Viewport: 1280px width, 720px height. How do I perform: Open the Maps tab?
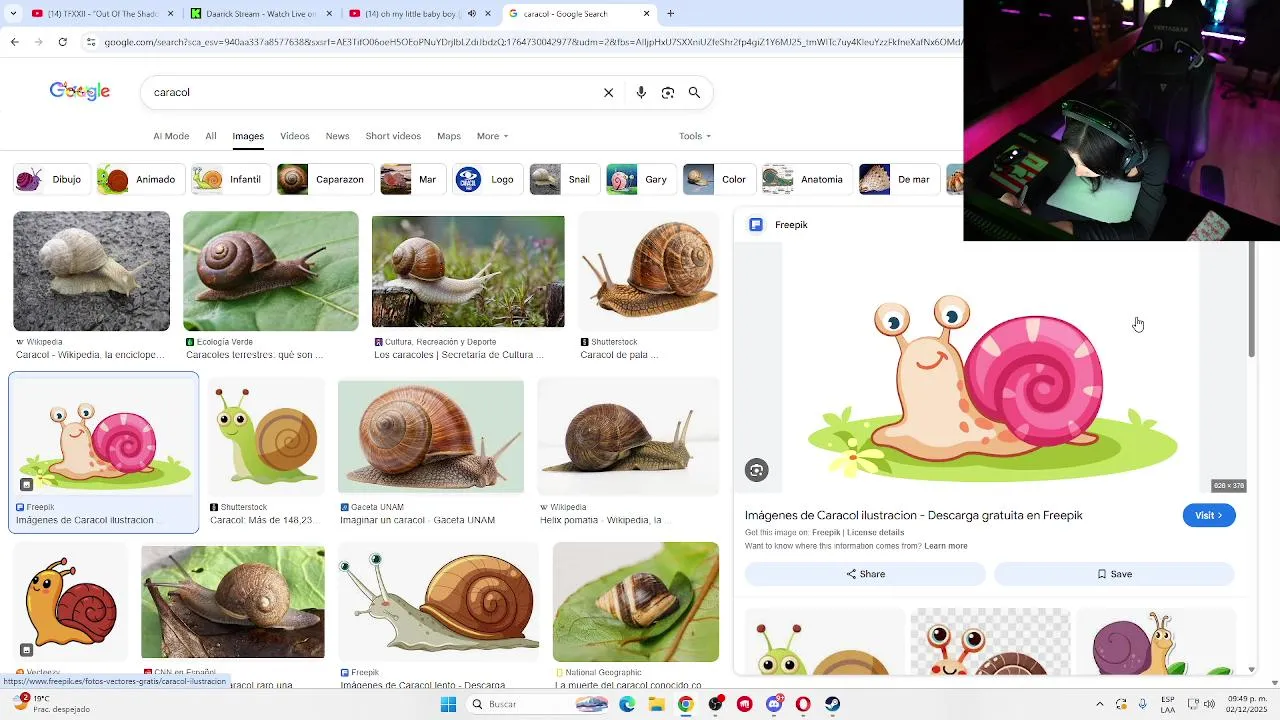coord(449,136)
